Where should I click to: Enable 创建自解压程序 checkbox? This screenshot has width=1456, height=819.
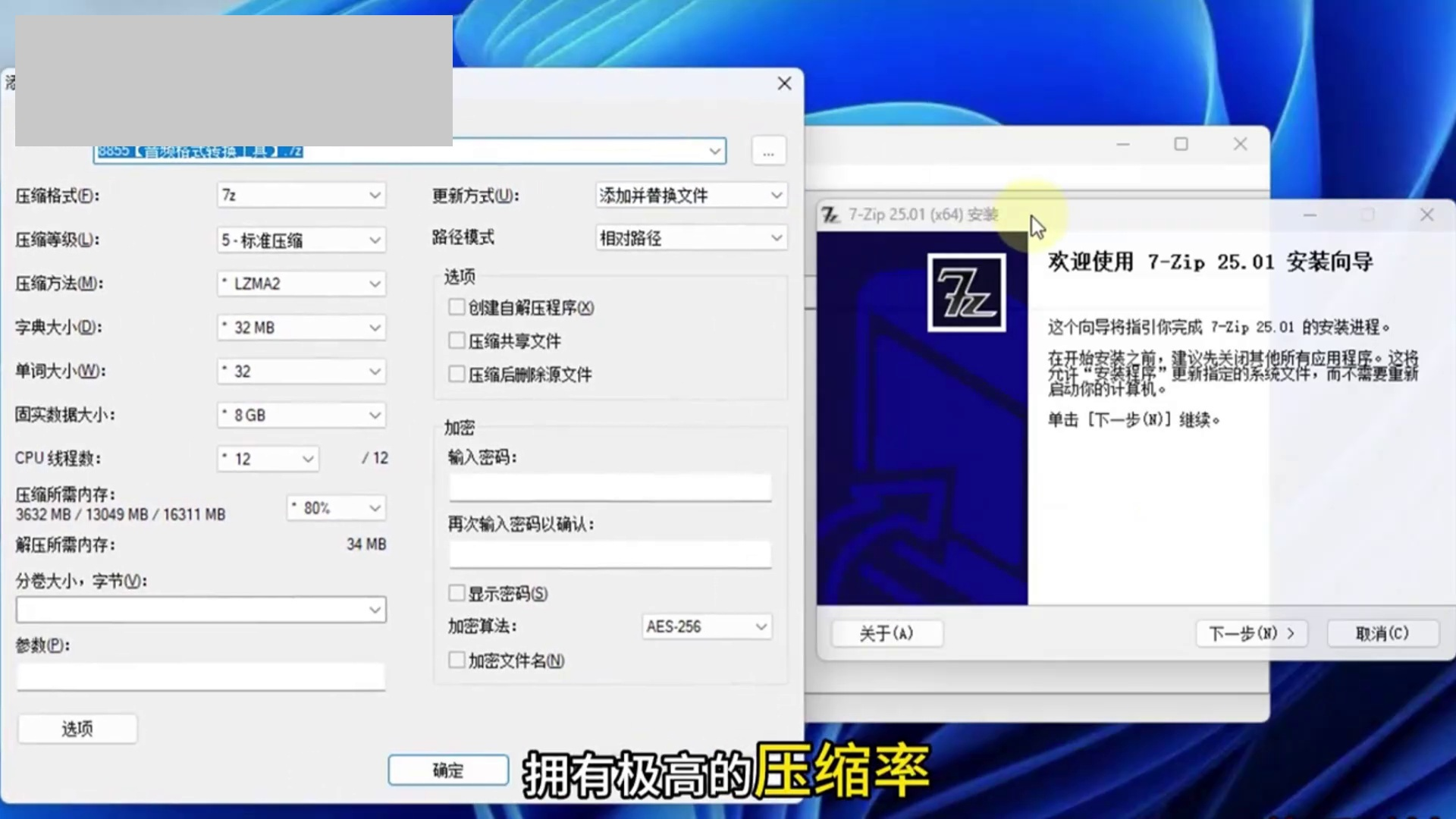(x=457, y=307)
